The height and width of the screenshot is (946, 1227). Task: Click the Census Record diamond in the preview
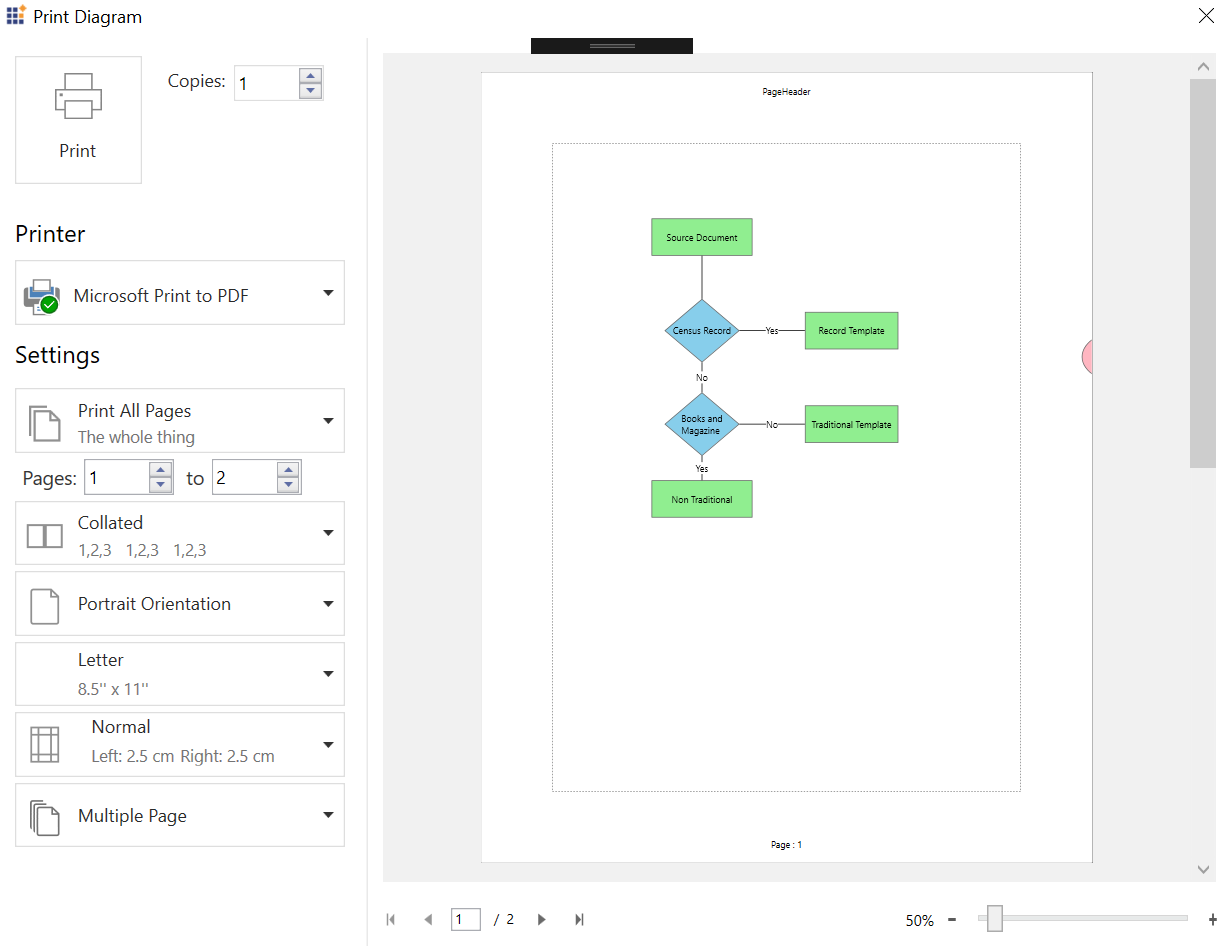(x=702, y=330)
